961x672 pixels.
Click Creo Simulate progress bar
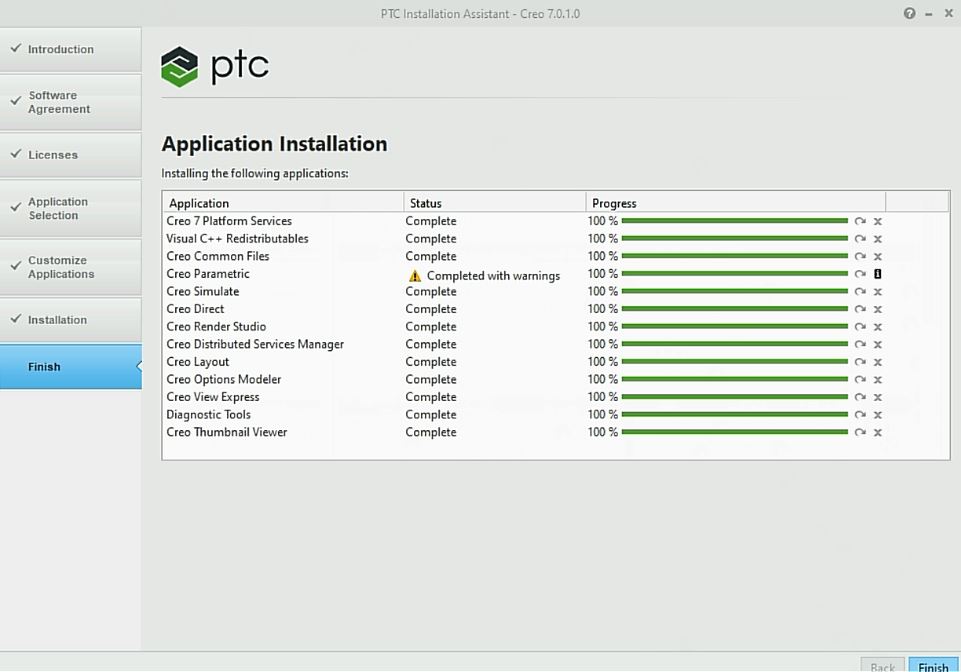tap(734, 291)
